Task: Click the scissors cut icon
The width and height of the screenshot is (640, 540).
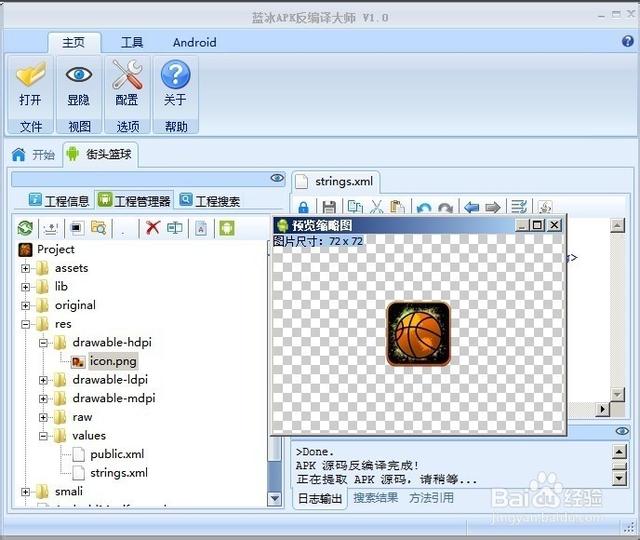Action: pos(376,207)
